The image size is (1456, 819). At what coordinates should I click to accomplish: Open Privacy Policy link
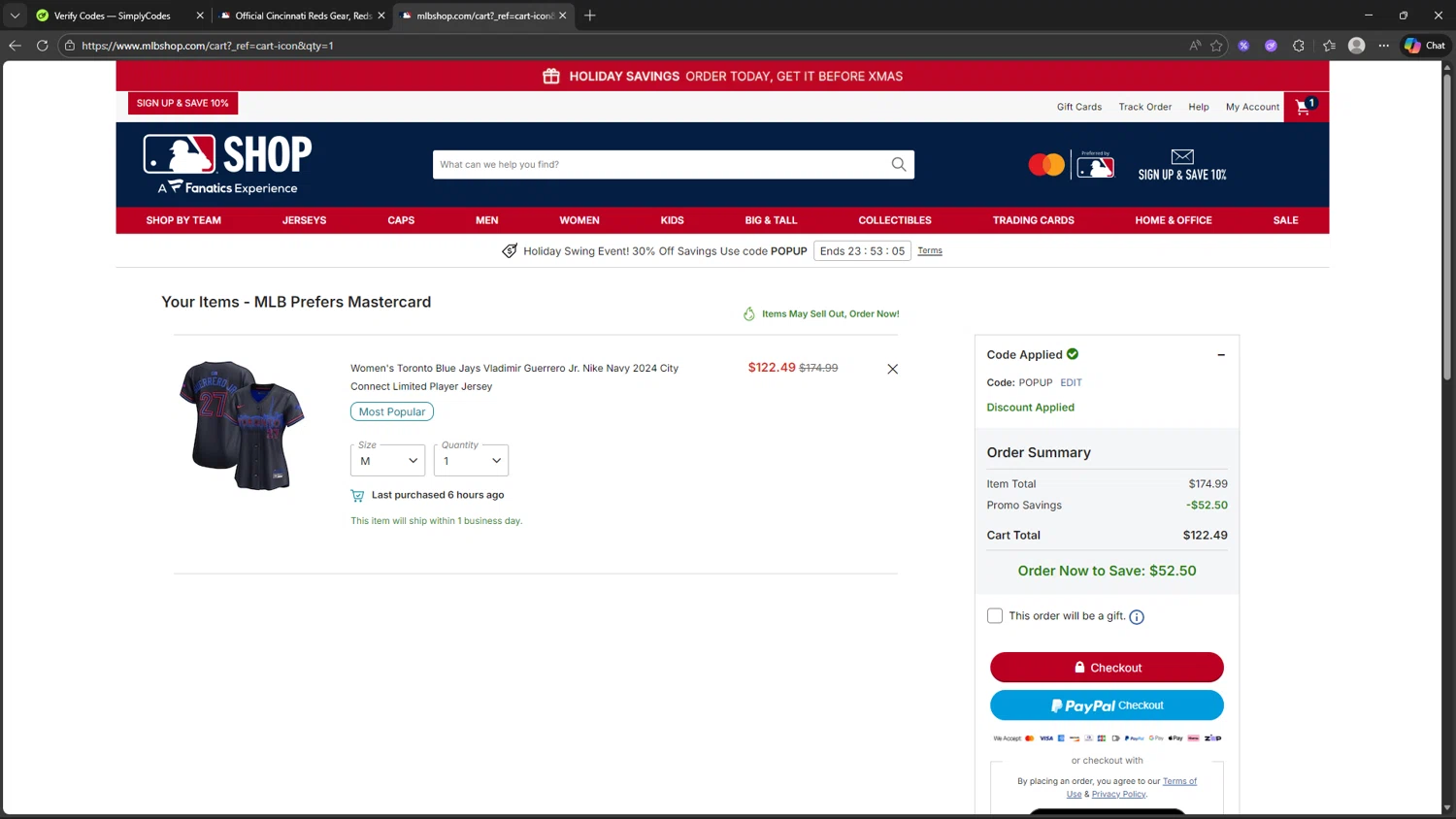[1118, 794]
